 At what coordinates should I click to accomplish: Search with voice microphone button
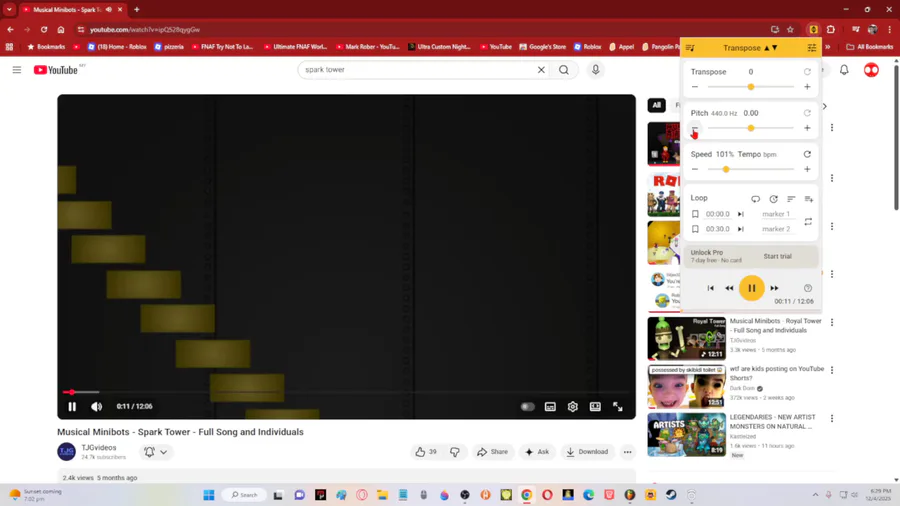595,69
